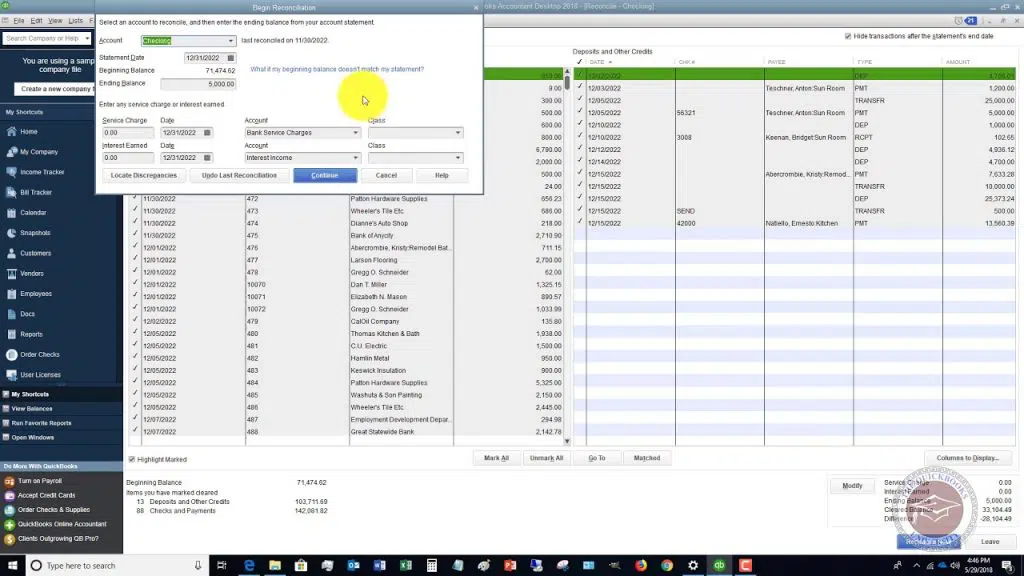Click Order Checks & Supplies icon

pyautogui.click(x=9, y=509)
